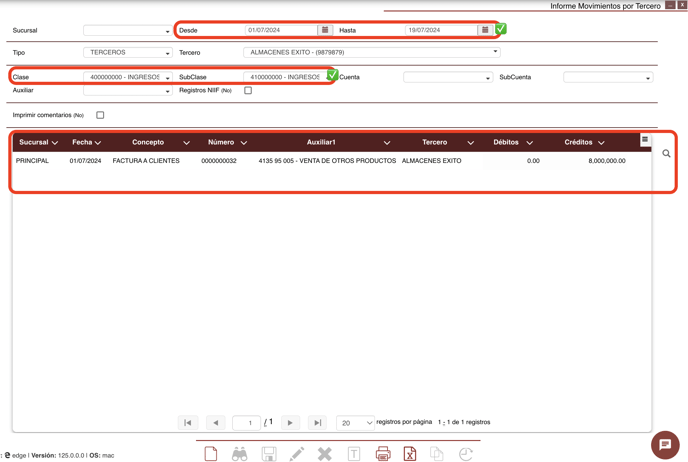The width and height of the screenshot is (688, 462).
Task: Click the floppy disk save icon
Action: [x=269, y=454]
